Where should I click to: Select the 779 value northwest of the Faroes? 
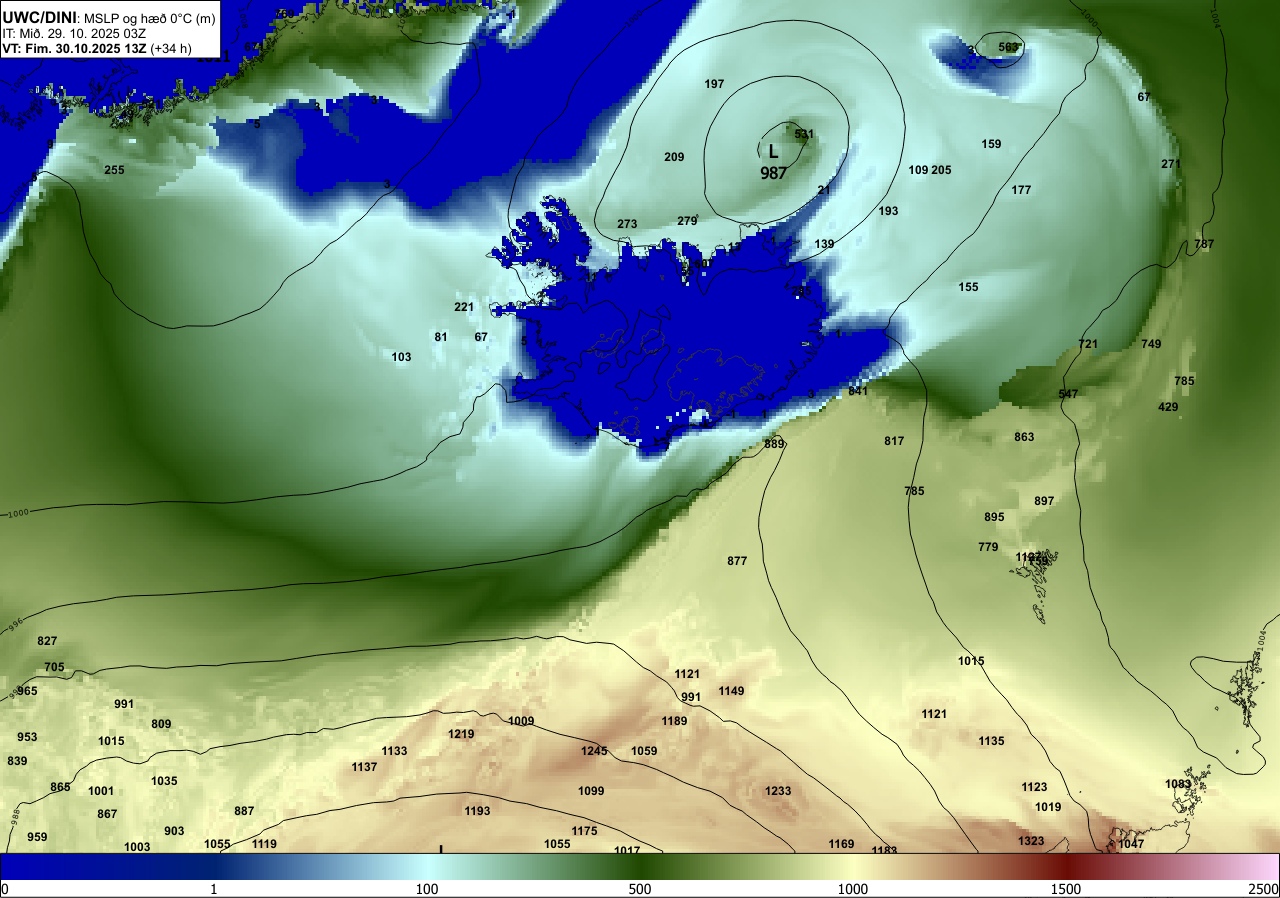pyautogui.click(x=988, y=547)
